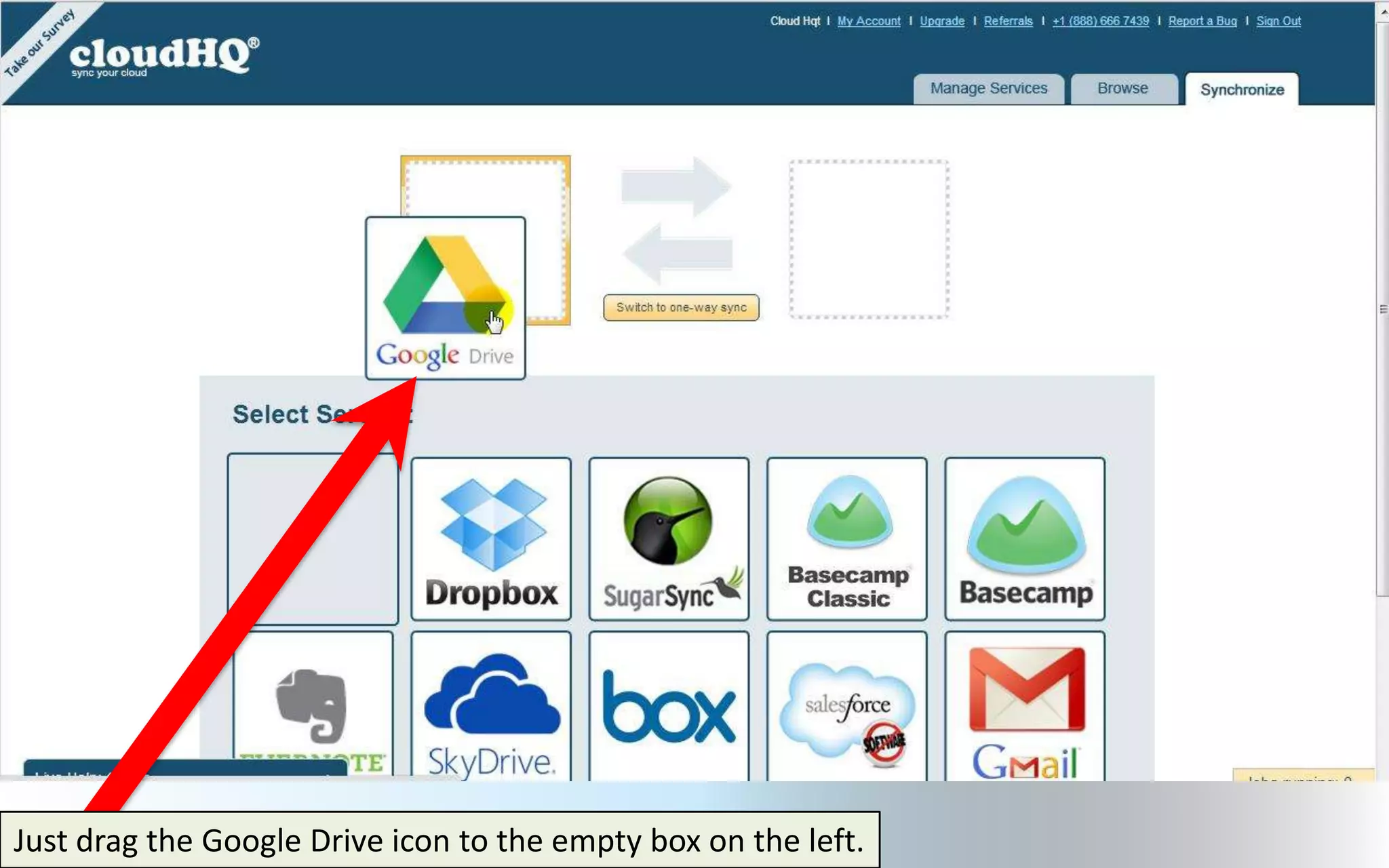Open the Browse tab

coord(1123,89)
